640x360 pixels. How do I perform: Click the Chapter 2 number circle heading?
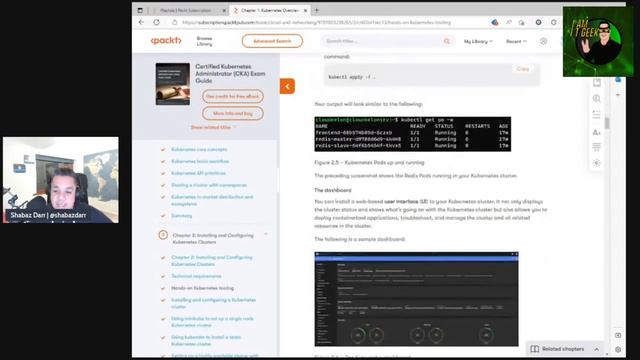163,235
